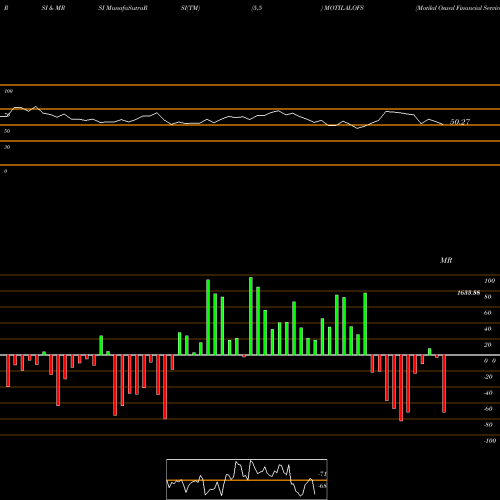The image size is (500, 500).
Task: Click the -71 value in mini chart
Action: coord(322,474)
